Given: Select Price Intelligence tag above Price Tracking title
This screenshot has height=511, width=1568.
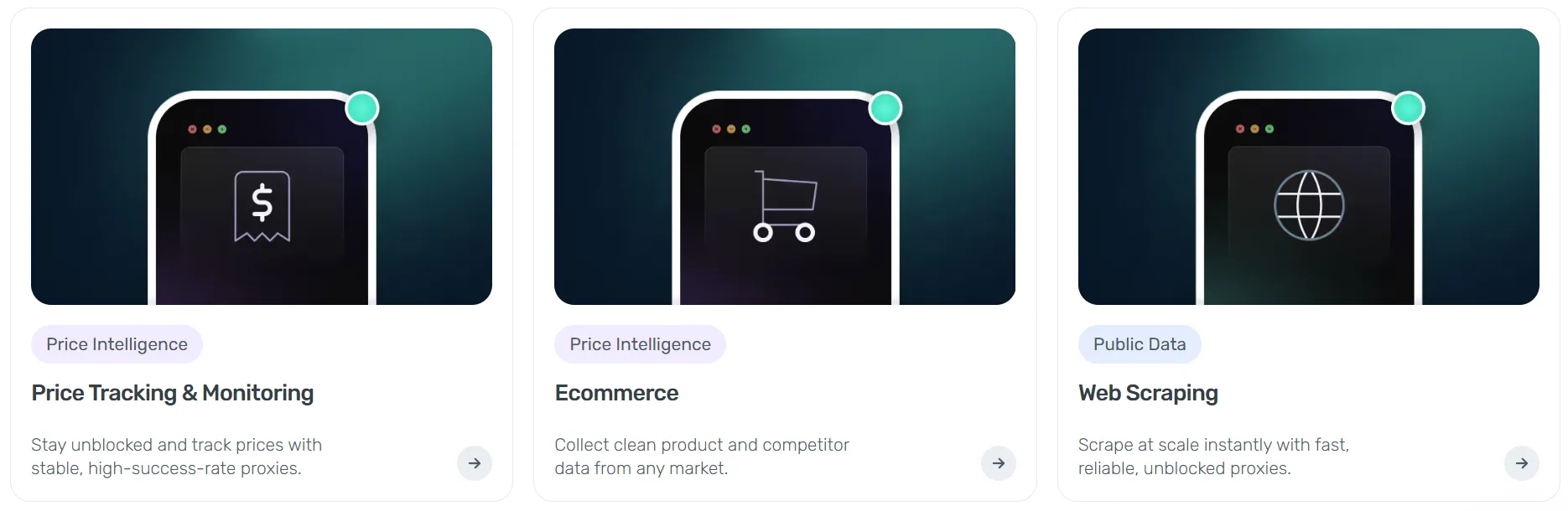Looking at the screenshot, I should [x=117, y=344].
